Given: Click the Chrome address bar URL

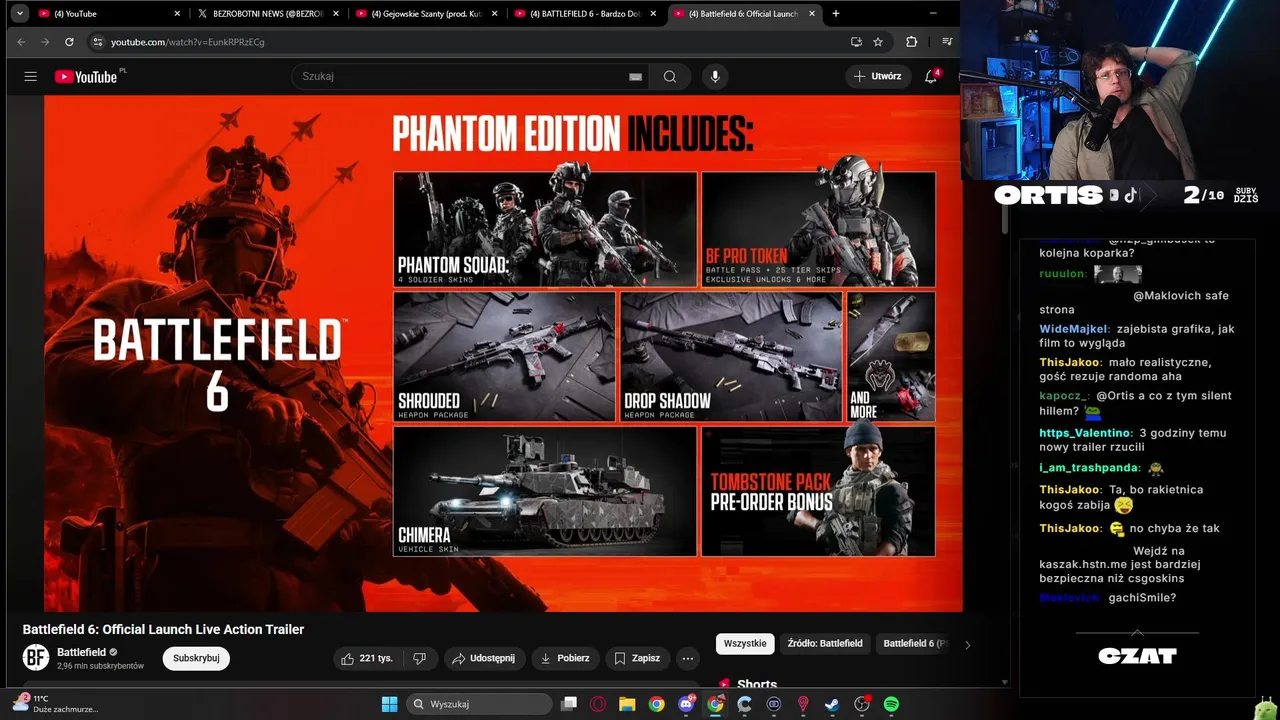Looking at the screenshot, I should tap(188, 42).
